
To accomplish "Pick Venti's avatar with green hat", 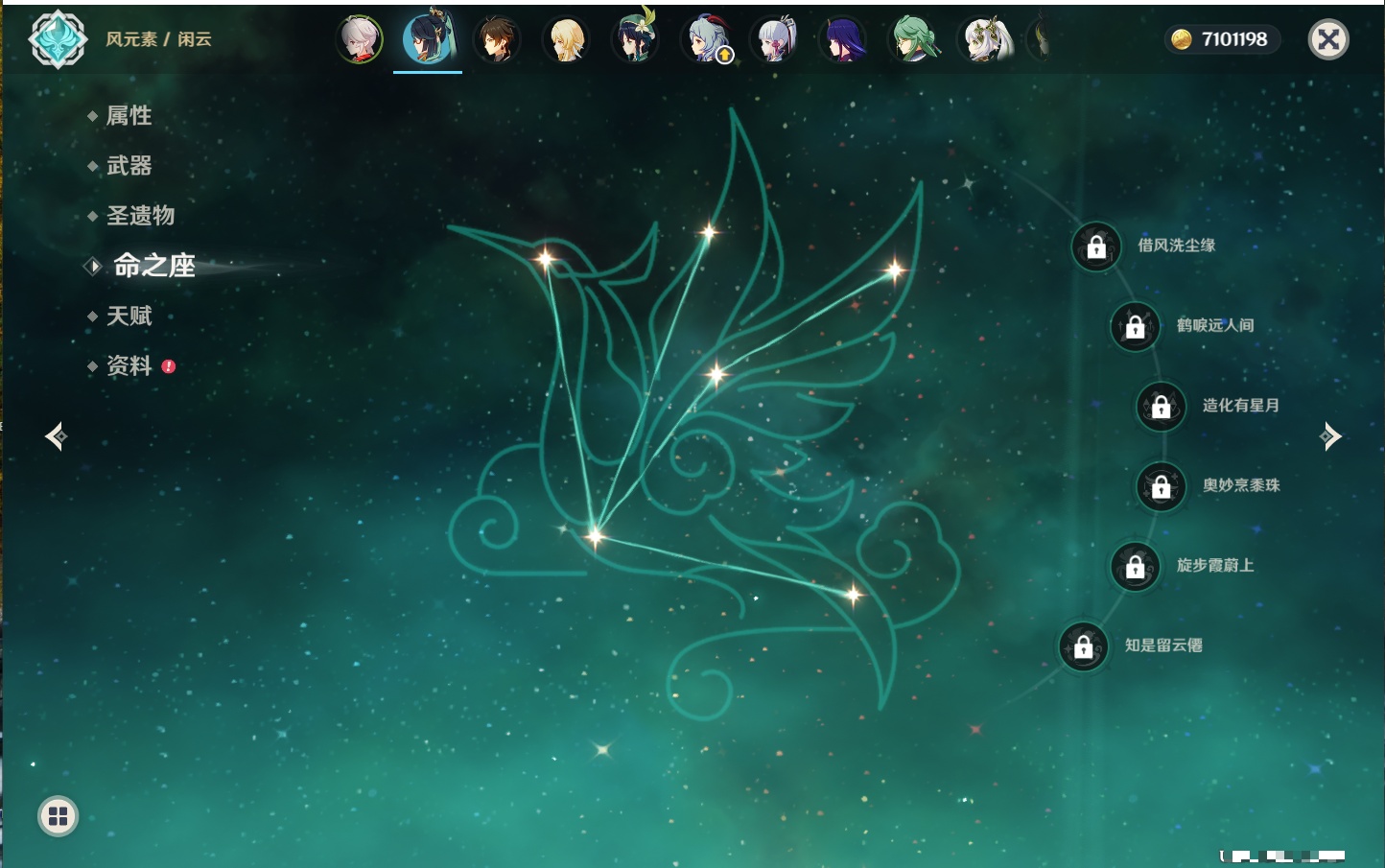I will click(635, 37).
